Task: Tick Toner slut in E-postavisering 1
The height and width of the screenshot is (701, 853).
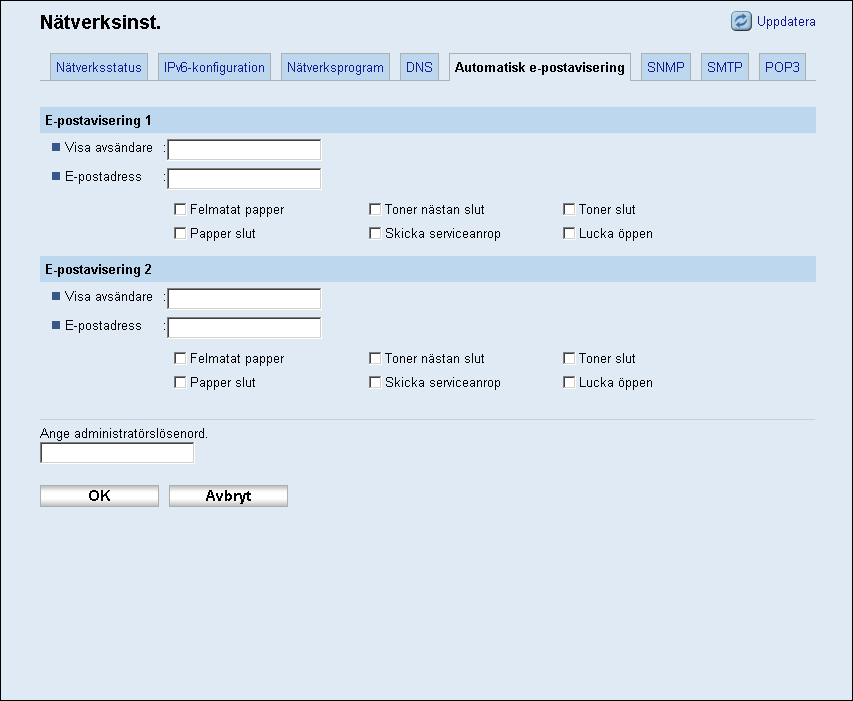Action: tap(569, 209)
